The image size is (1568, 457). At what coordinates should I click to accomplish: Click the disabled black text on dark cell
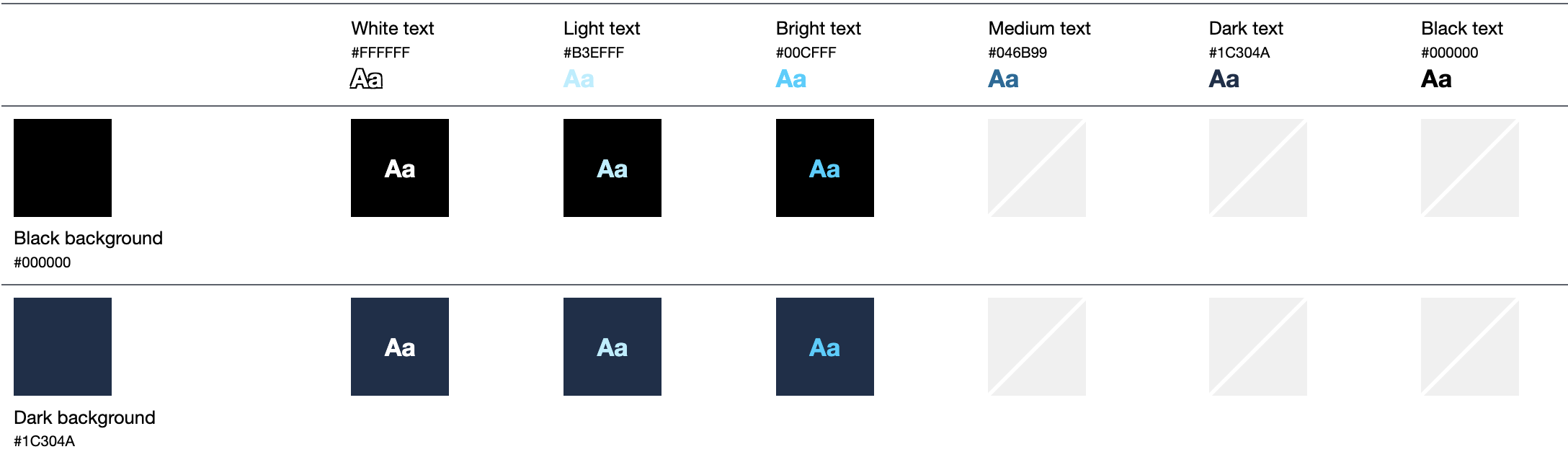point(1469,347)
